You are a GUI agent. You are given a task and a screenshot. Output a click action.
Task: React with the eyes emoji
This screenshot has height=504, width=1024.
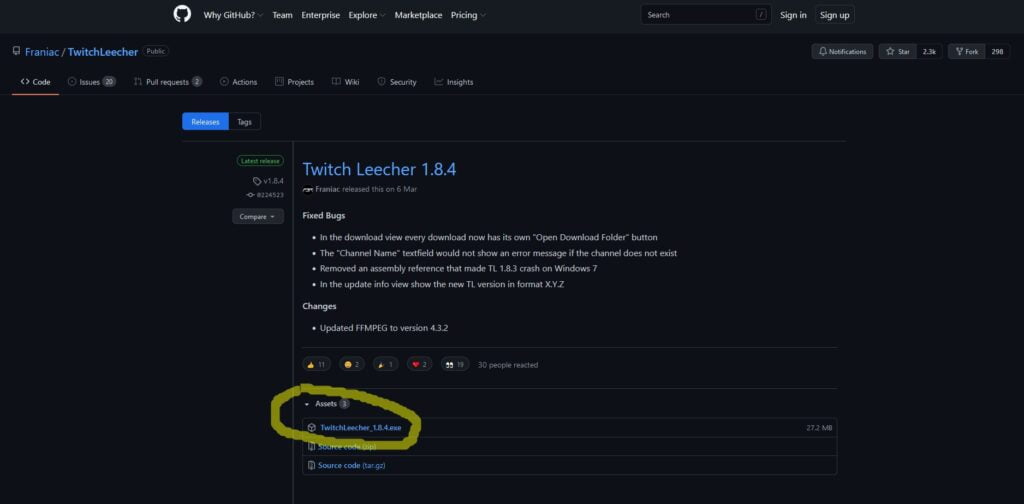455,365
